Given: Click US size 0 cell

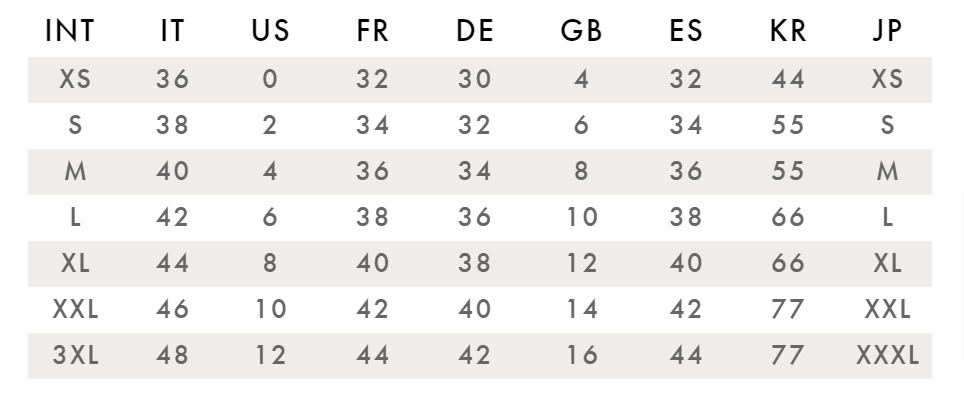Looking at the screenshot, I should pos(270,79).
